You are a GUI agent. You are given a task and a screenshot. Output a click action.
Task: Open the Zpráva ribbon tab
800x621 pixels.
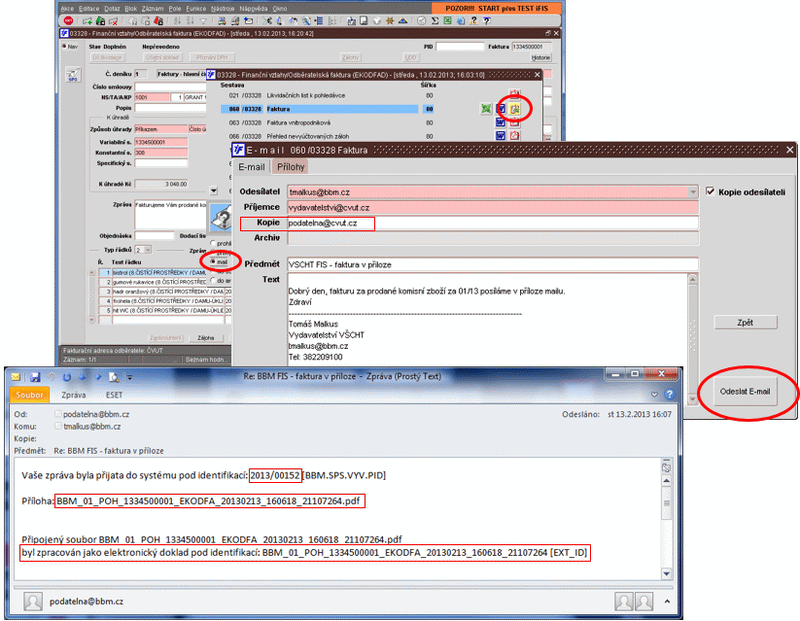coord(73,394)
